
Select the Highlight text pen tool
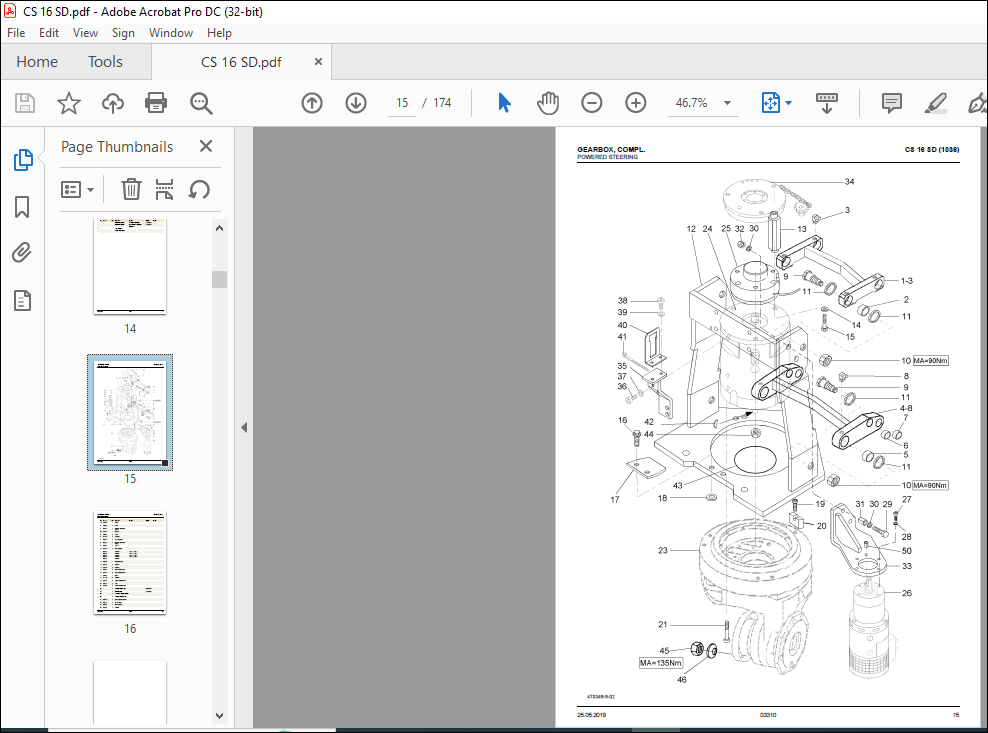tap(936, 103)
